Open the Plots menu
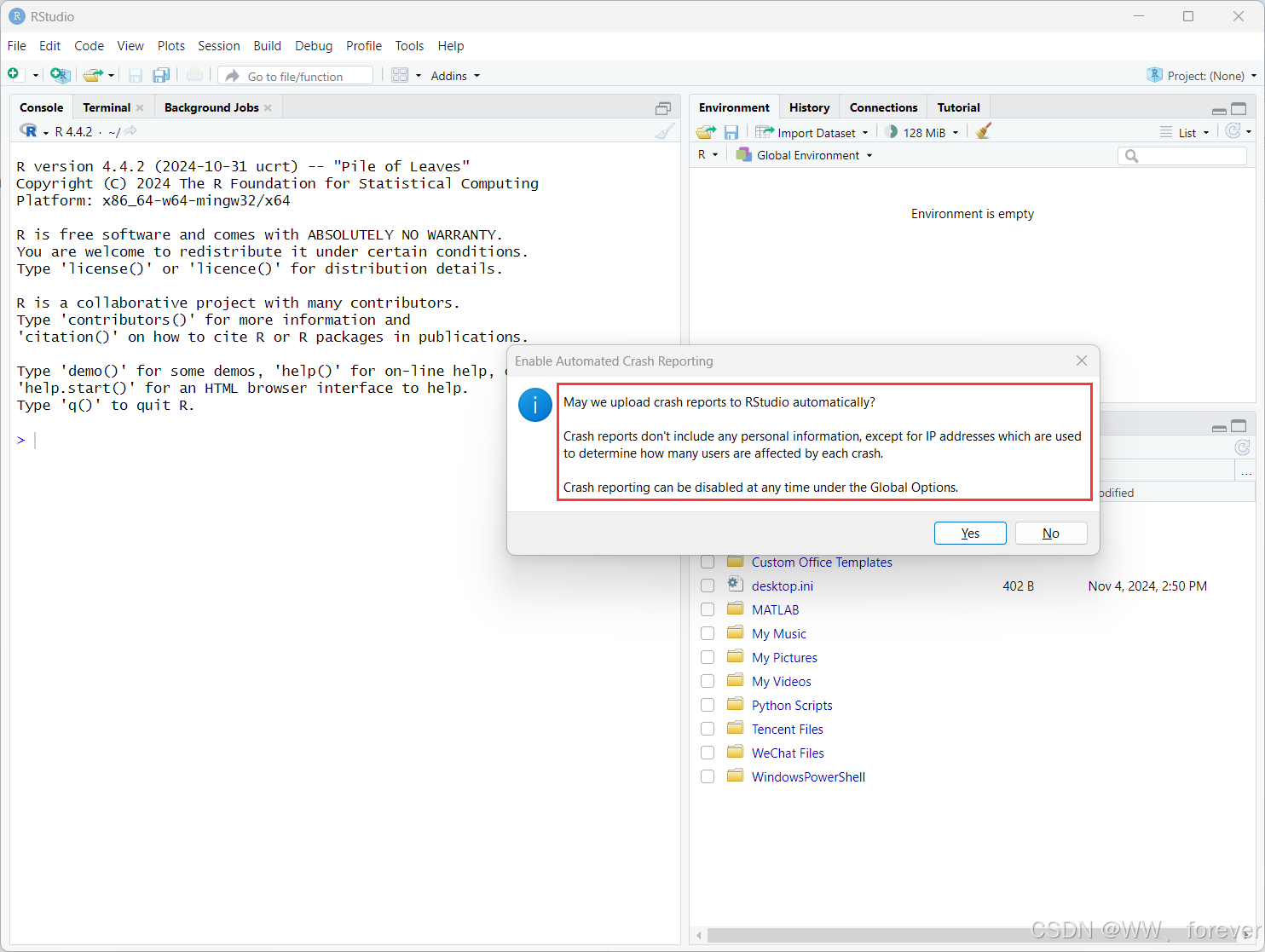 pos(170,46)
